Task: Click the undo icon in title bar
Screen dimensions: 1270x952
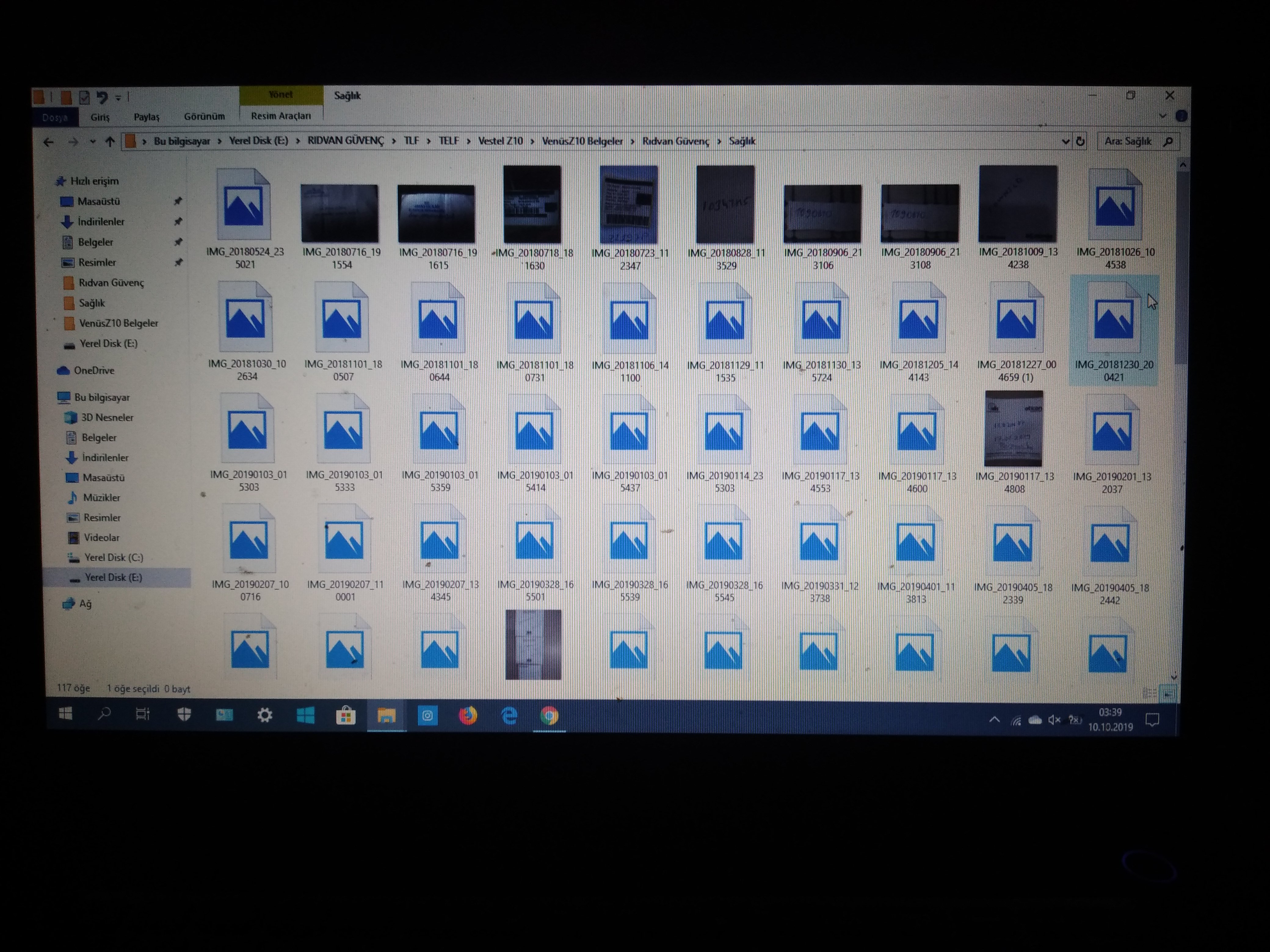Action: [102, 97]
